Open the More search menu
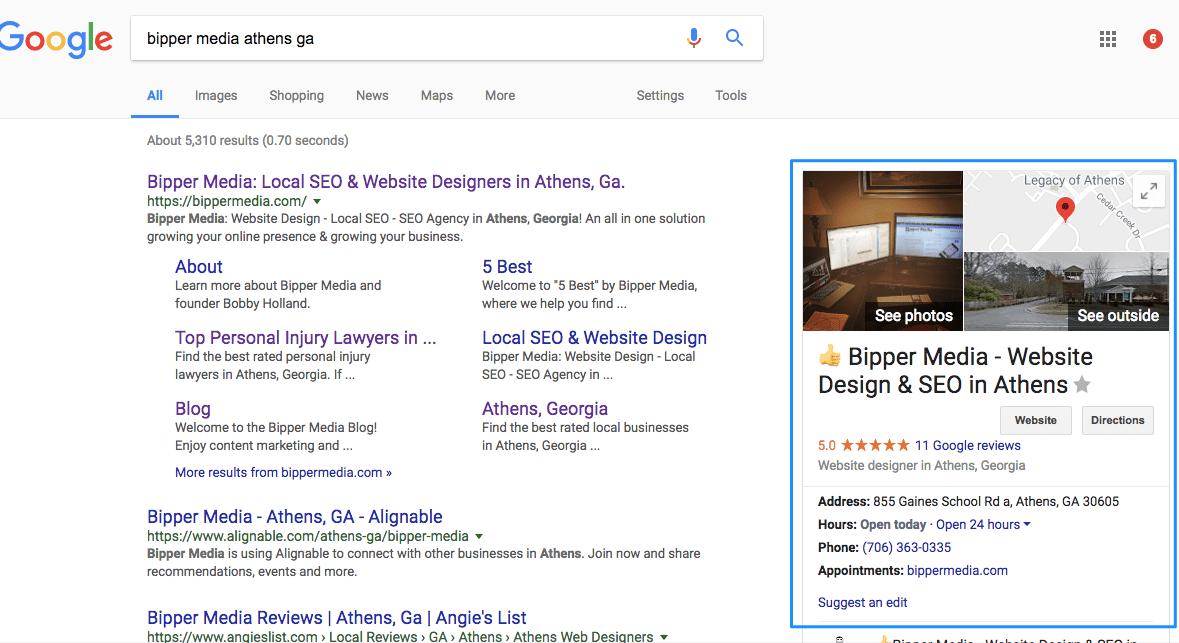 (x=500, y=96)
